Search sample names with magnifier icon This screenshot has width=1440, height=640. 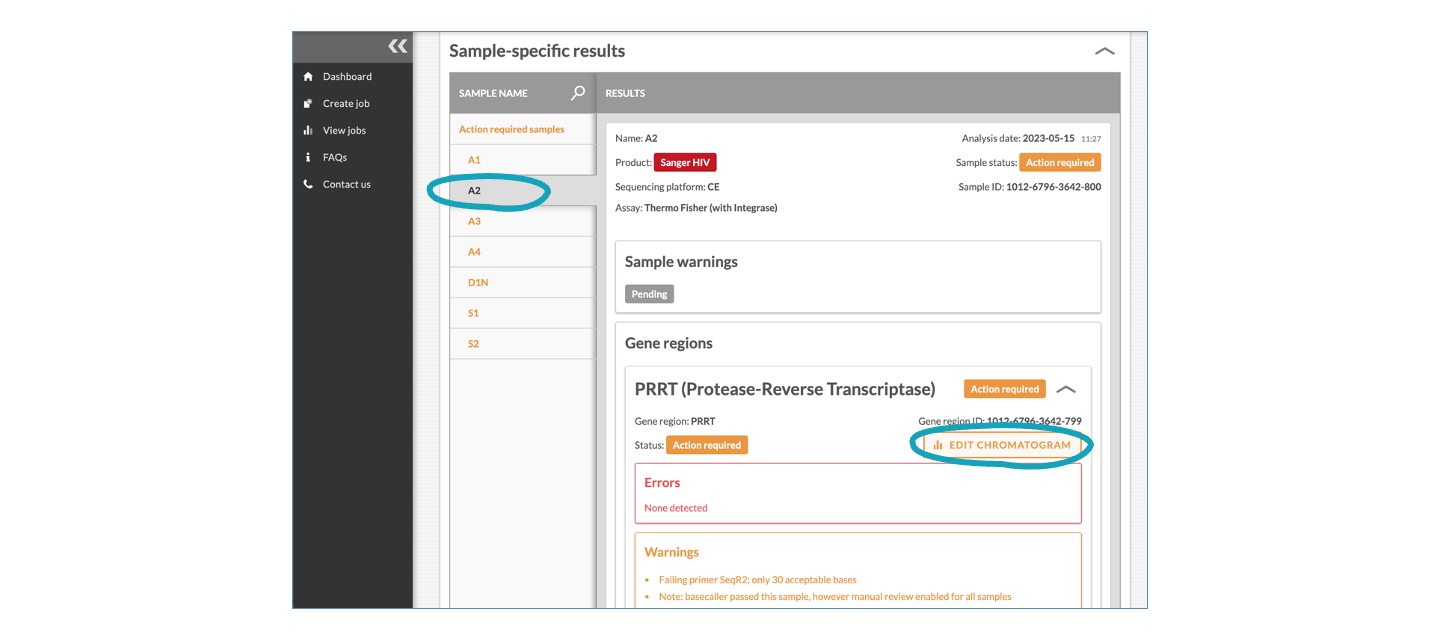coord(578,93)
